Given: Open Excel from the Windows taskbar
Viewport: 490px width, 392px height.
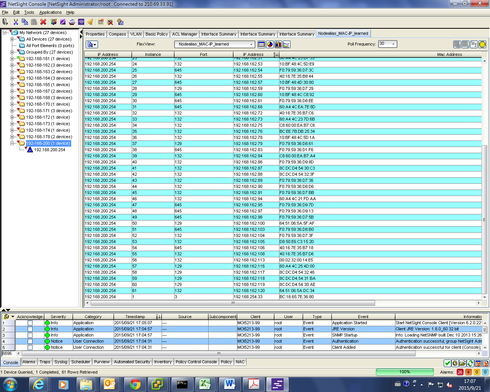Looking at the screenshot, I should 206,384.
